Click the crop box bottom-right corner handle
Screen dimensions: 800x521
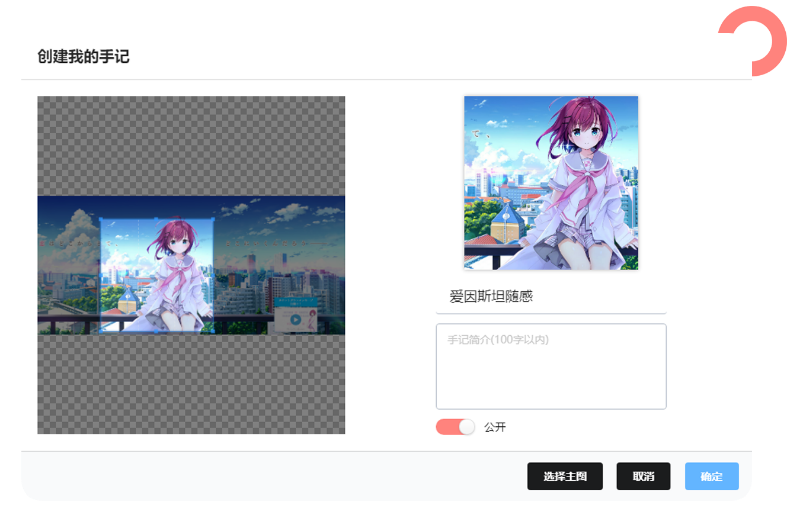click(x=213, y=331)
